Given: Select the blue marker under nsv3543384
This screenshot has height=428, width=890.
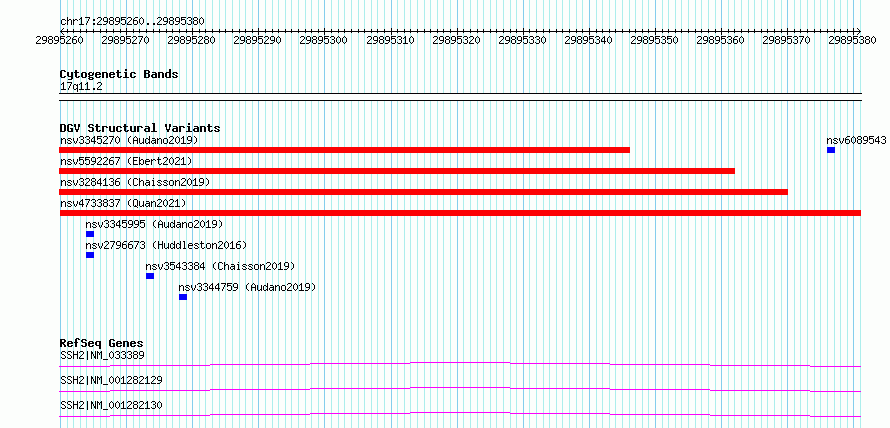Looking at the screenshot, I should pos(150,276).
